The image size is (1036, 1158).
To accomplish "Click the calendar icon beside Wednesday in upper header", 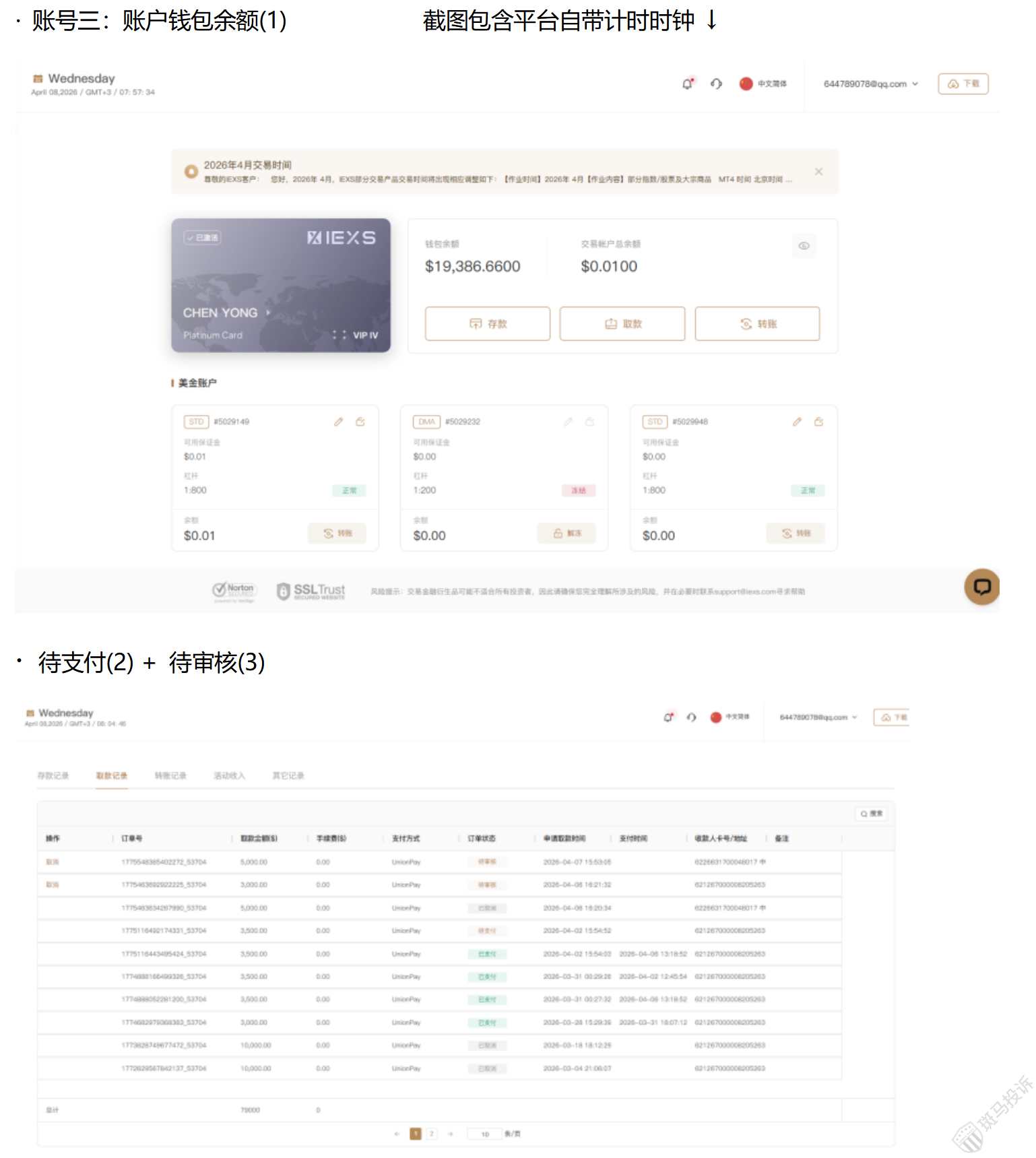I will 38,79.
